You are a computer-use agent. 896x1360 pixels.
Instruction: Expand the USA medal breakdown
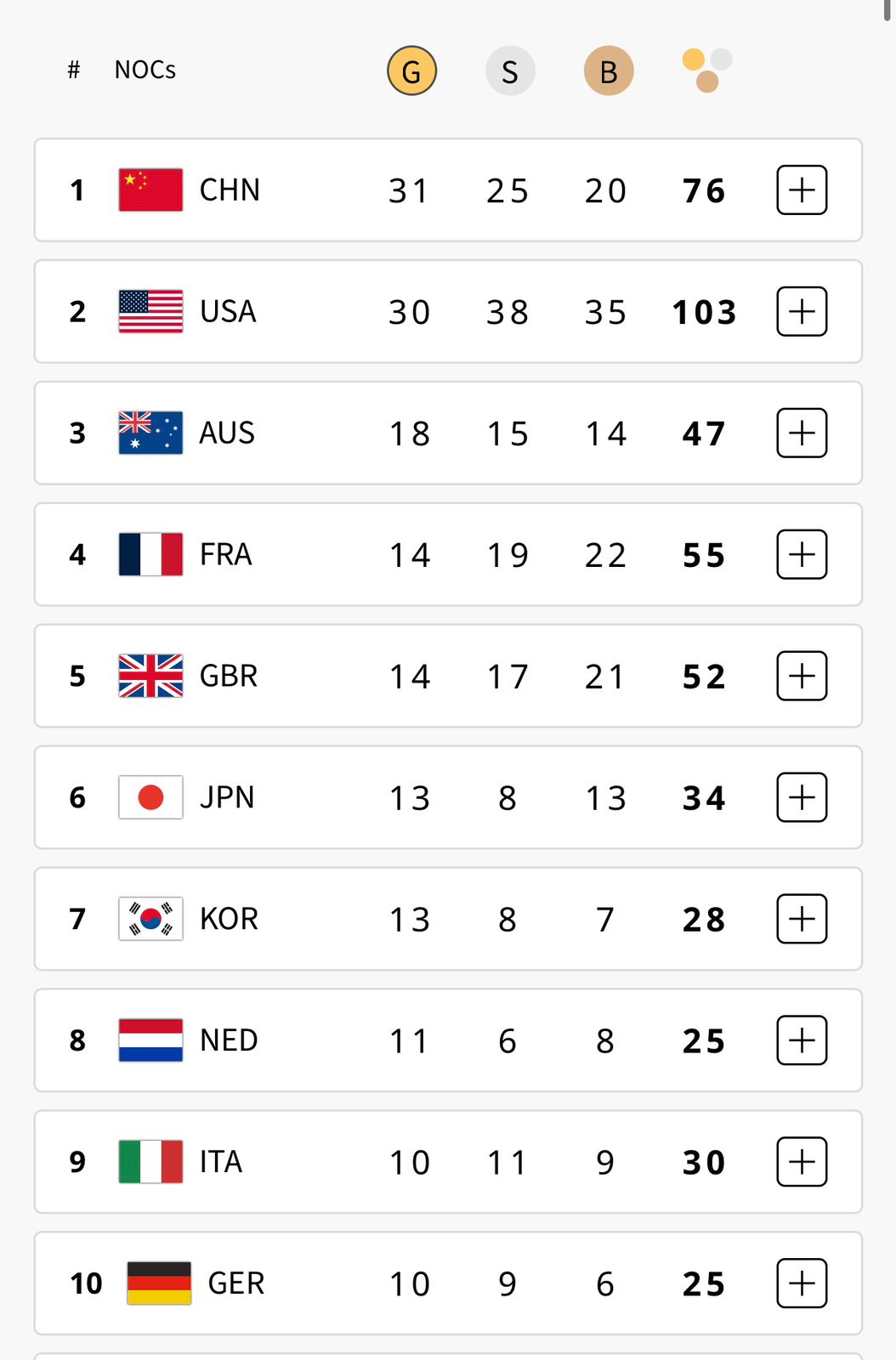[x=802, y=311]
